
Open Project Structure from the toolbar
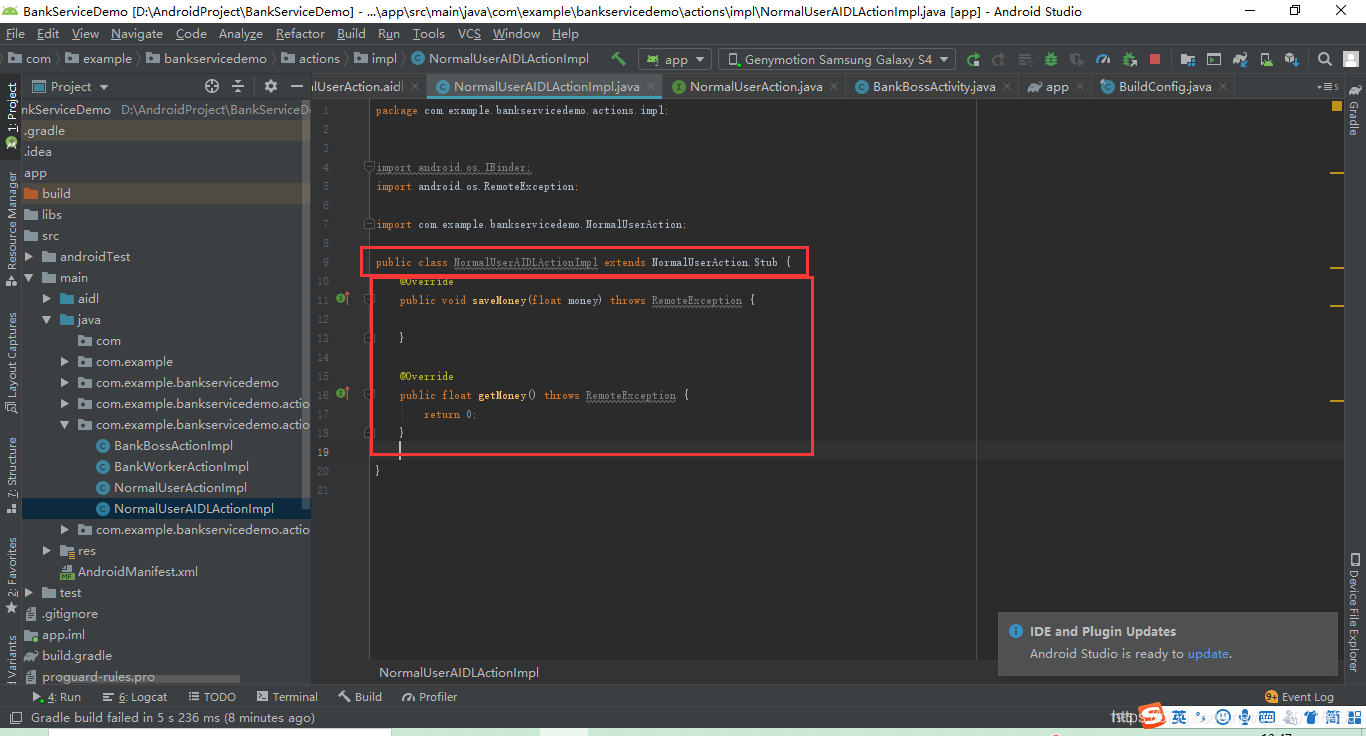click(x=1187, y=59)
